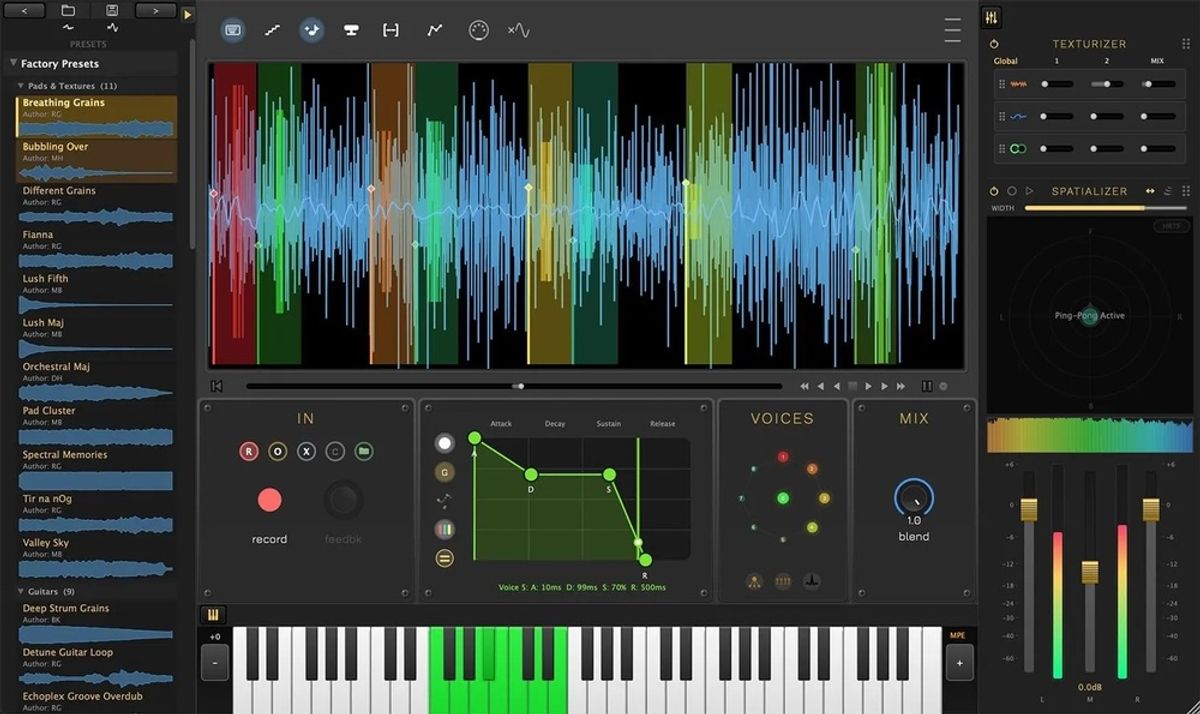The width and height of the screenshot is (1200, 714).
Task: Adjust the noise texture MIX slider
Action: (1159, 85)
